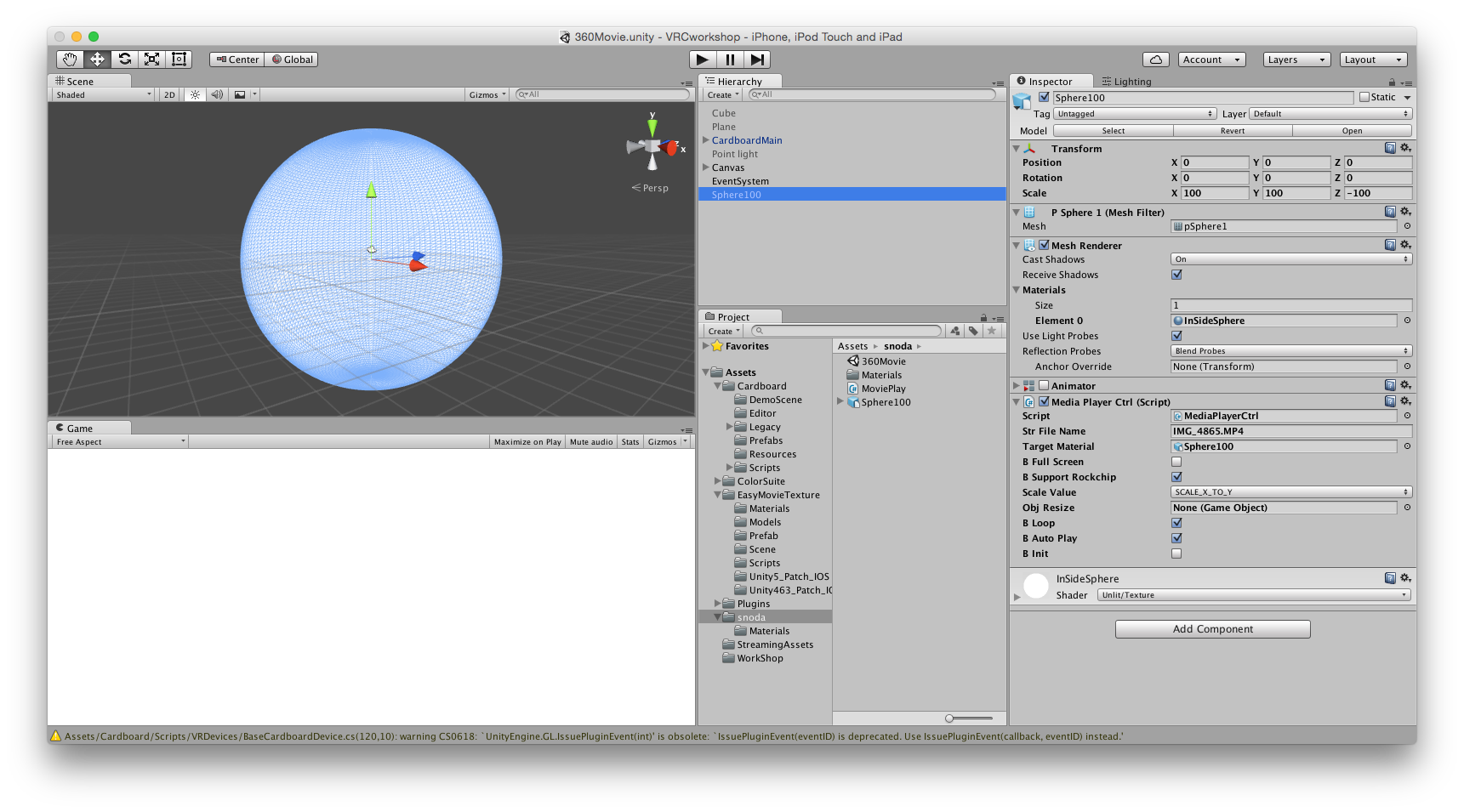Screen dimensions: 1464x812
Task: Save search as favorite star icon
Action: click(991, 331)
